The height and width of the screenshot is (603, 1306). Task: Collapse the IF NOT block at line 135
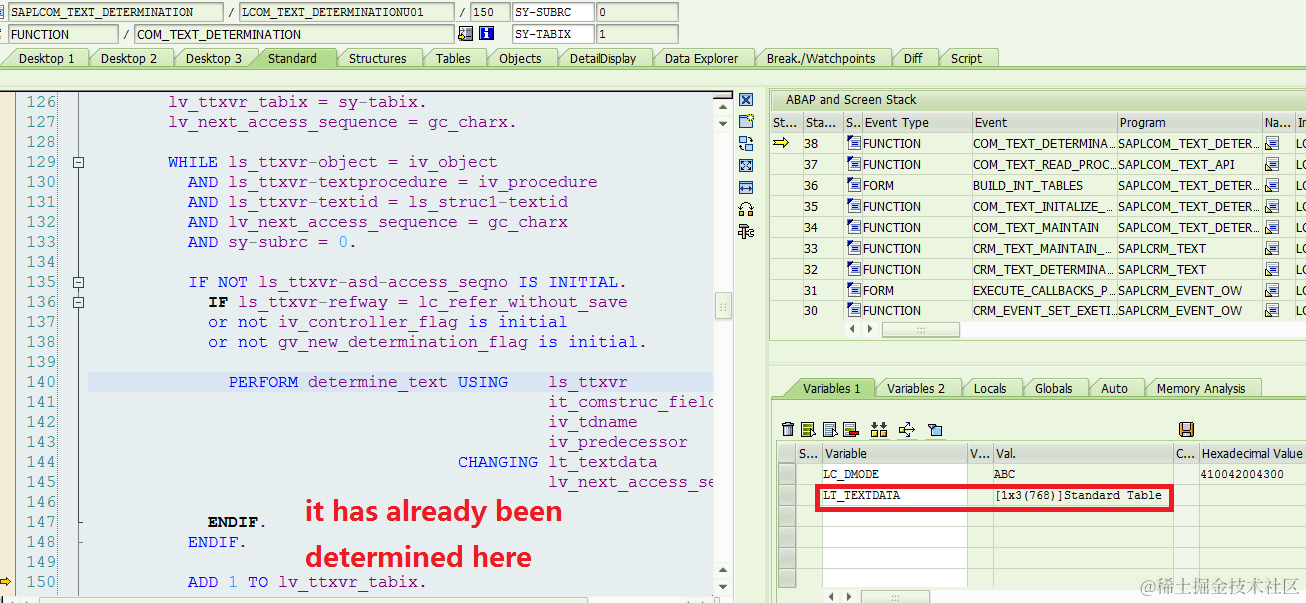tap(79, 282)
